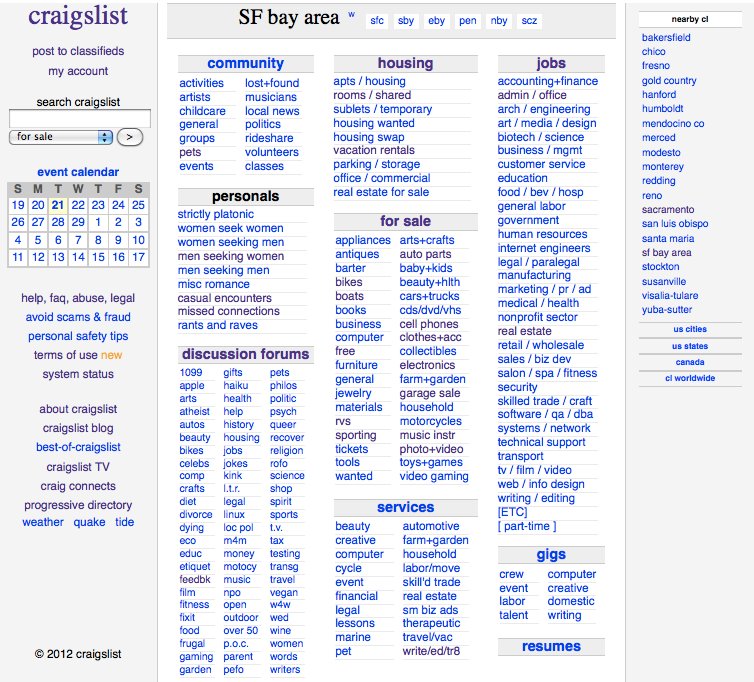Open the community section header
The image size is (754, 682).
coord(245,63)
